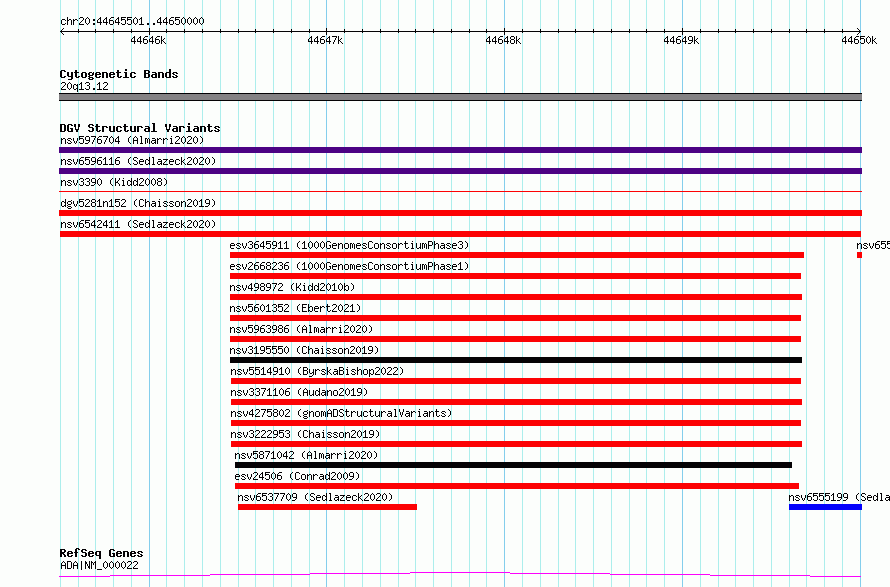Click the 44646k ruler tick label

(x=148, y=40)
